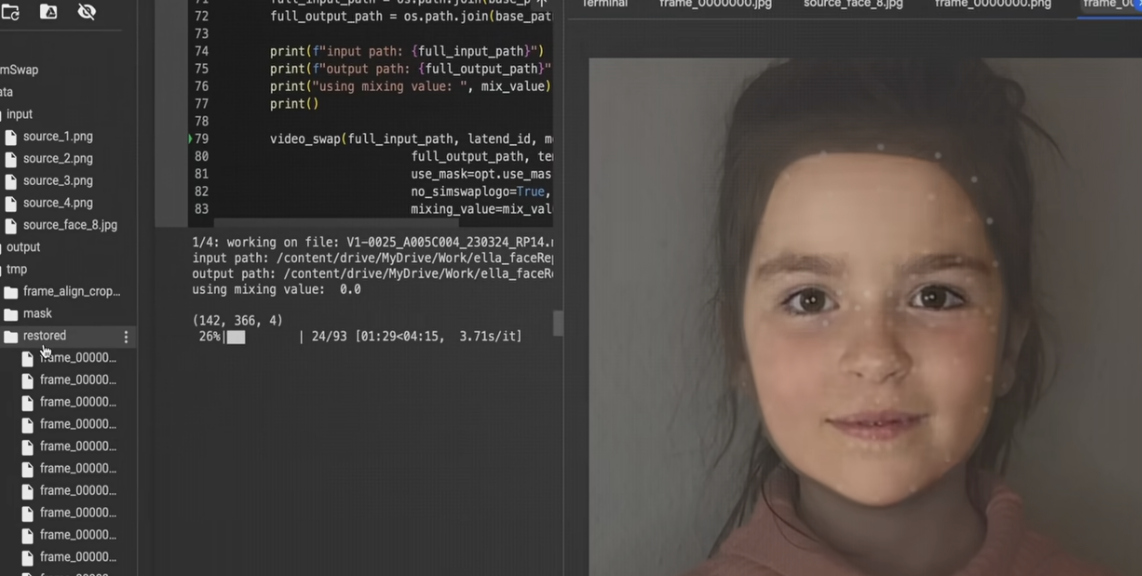Open the three-dot menu for restored folder

(x=126, y=337)
